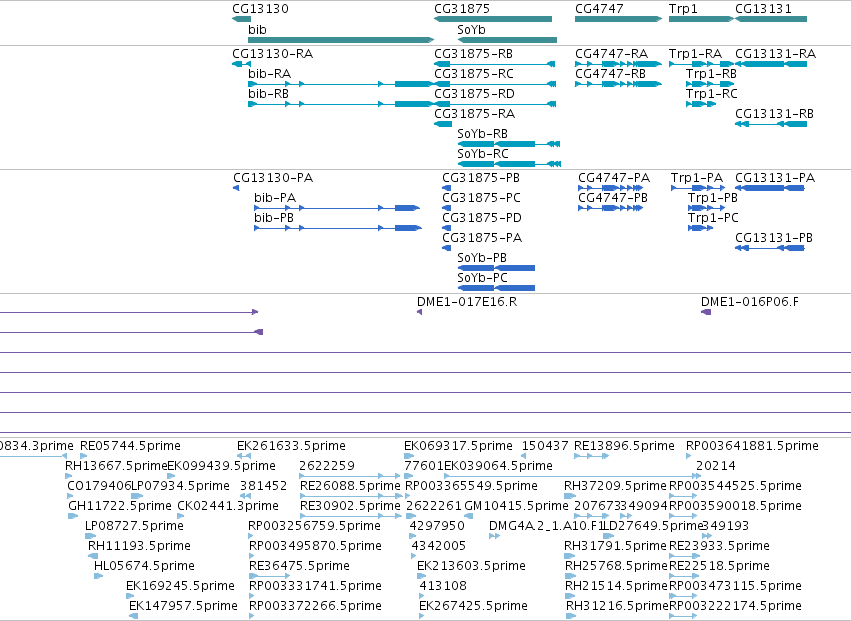The width and height of the screenshot is (851, 621).
Task: Click transcript CG13131-RB
Action: pyautogui.click(x=771, y=124)
